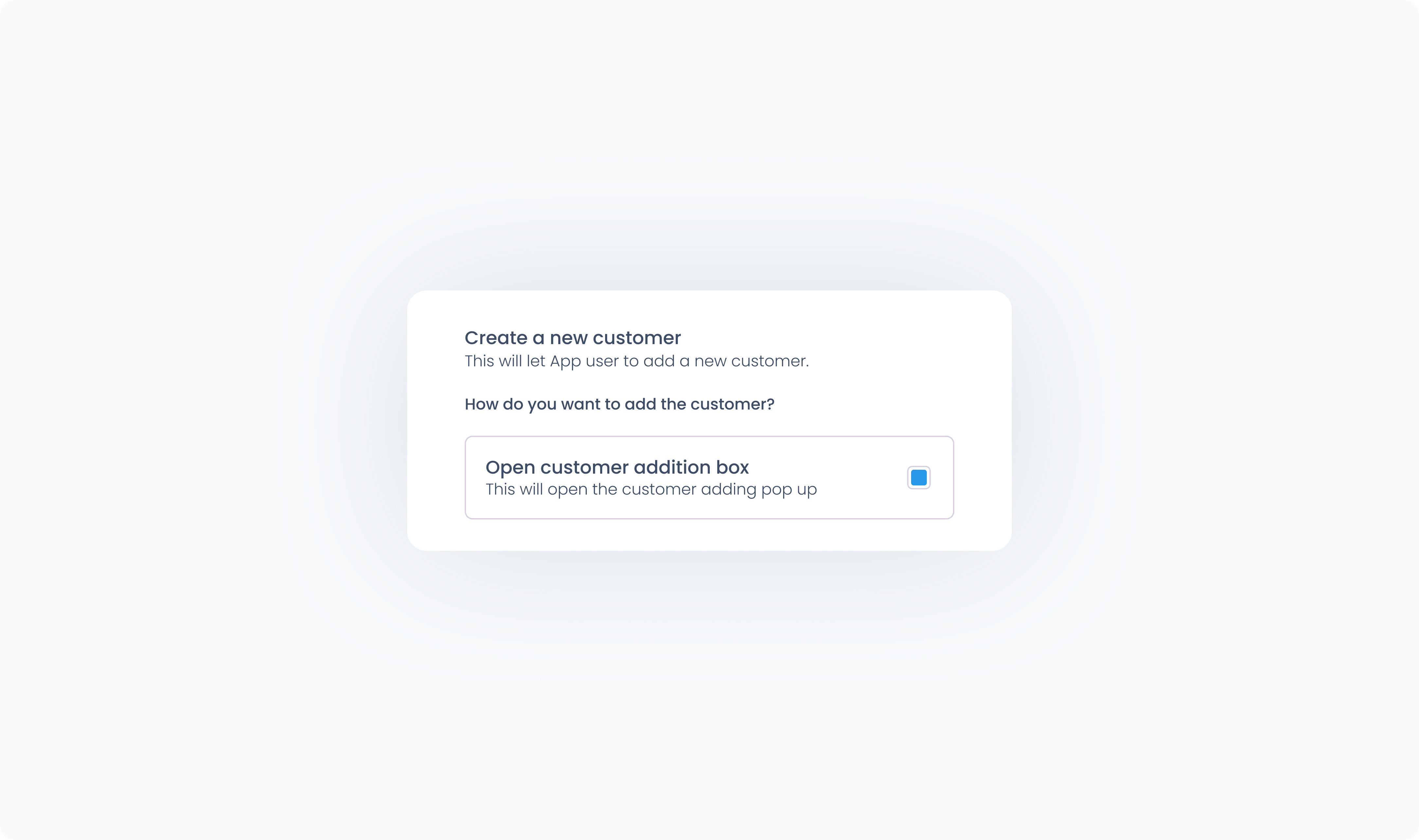Screen dimensions: 1419x840
Task: Click 'pop up' in the option description
Action: (789, 490)
